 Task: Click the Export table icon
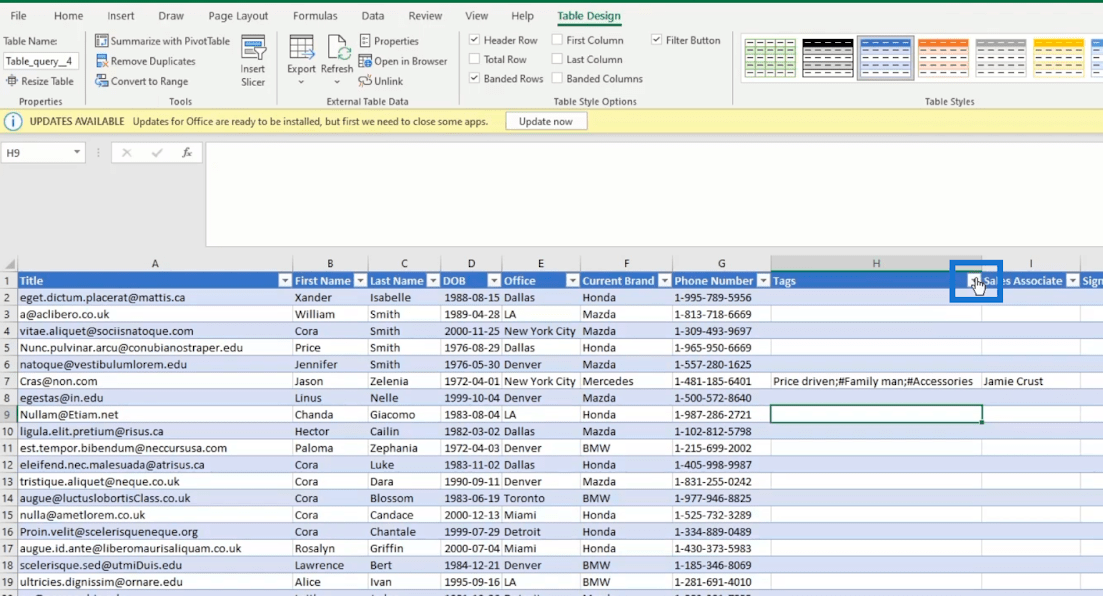(301, 49)
